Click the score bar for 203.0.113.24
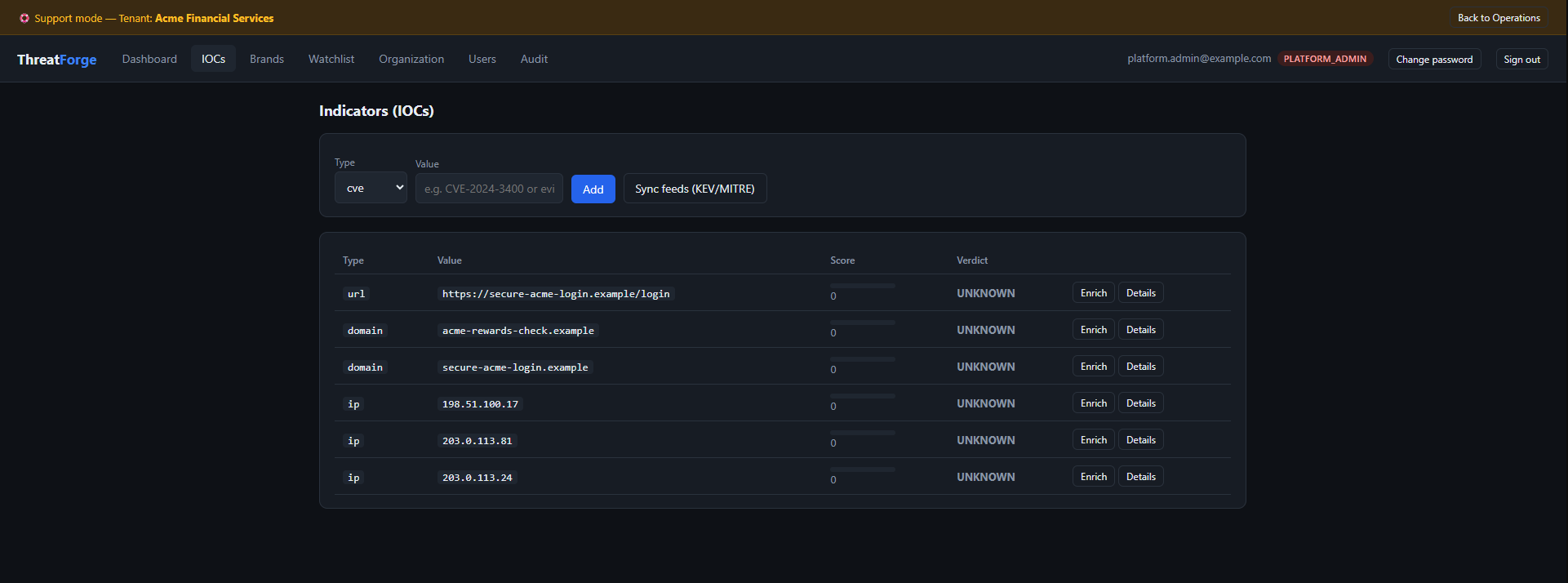Viewport: 1568px width, 583px height. [863, 470]
